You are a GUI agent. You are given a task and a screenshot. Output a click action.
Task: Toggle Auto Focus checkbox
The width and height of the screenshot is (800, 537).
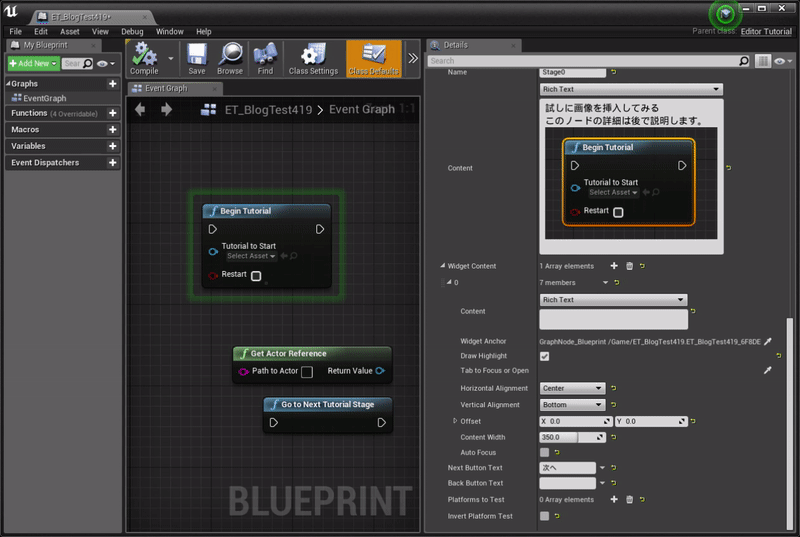pos(544,452)
